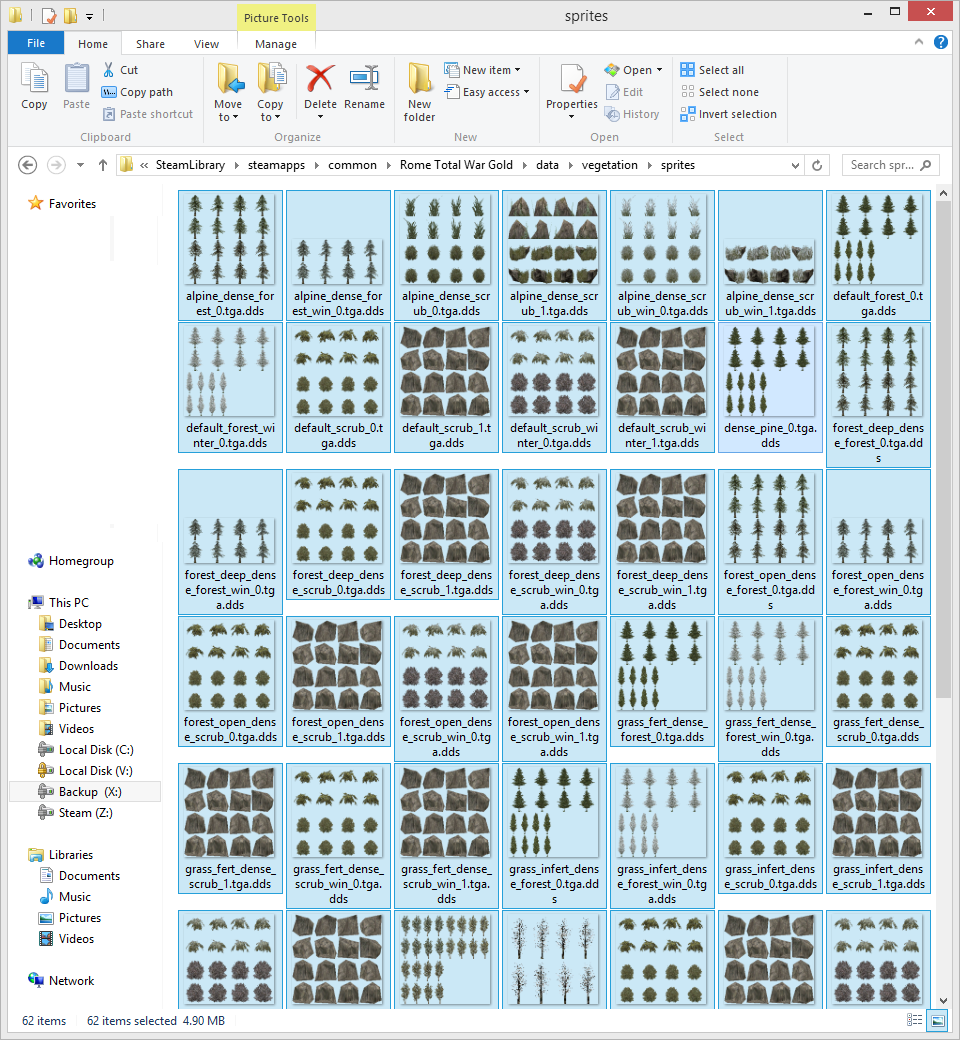Click the vertical scrollbar thumb
This screenshot has width=960, height=1040.
click(943, 449)
